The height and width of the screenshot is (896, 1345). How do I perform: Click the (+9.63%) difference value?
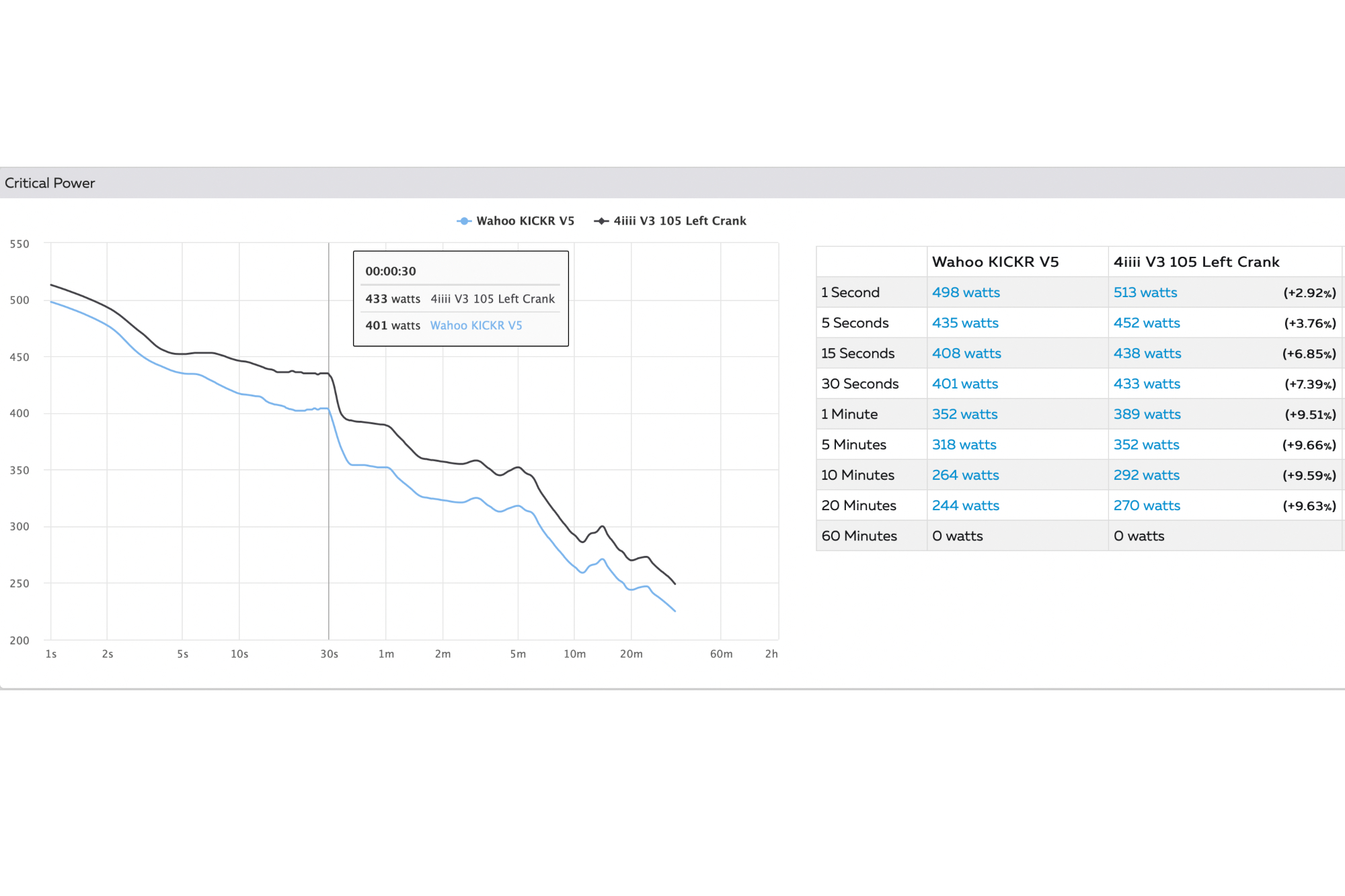click(1309, 506)
